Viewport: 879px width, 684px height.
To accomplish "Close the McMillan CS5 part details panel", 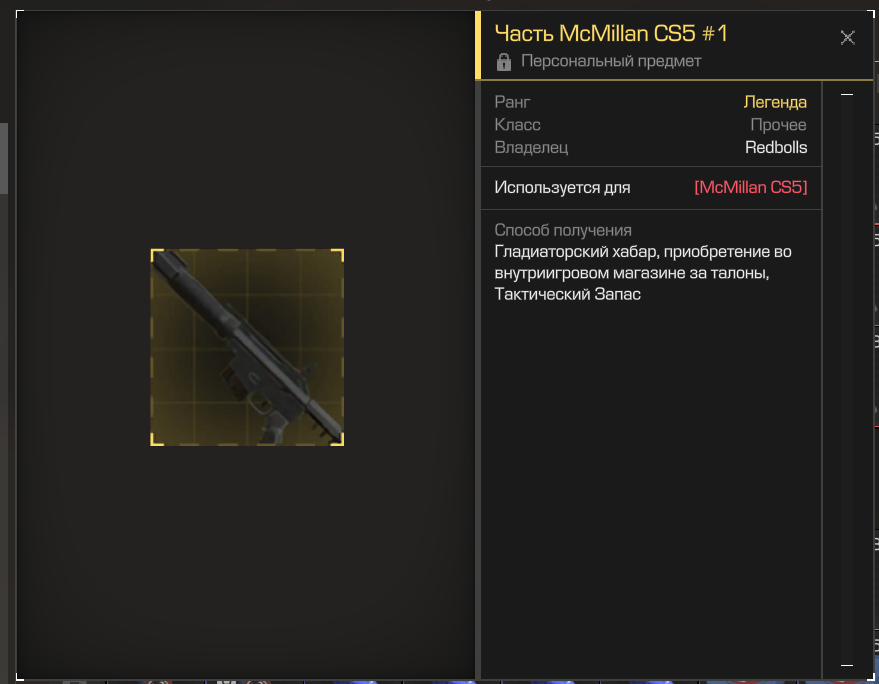I will (847, 38).
